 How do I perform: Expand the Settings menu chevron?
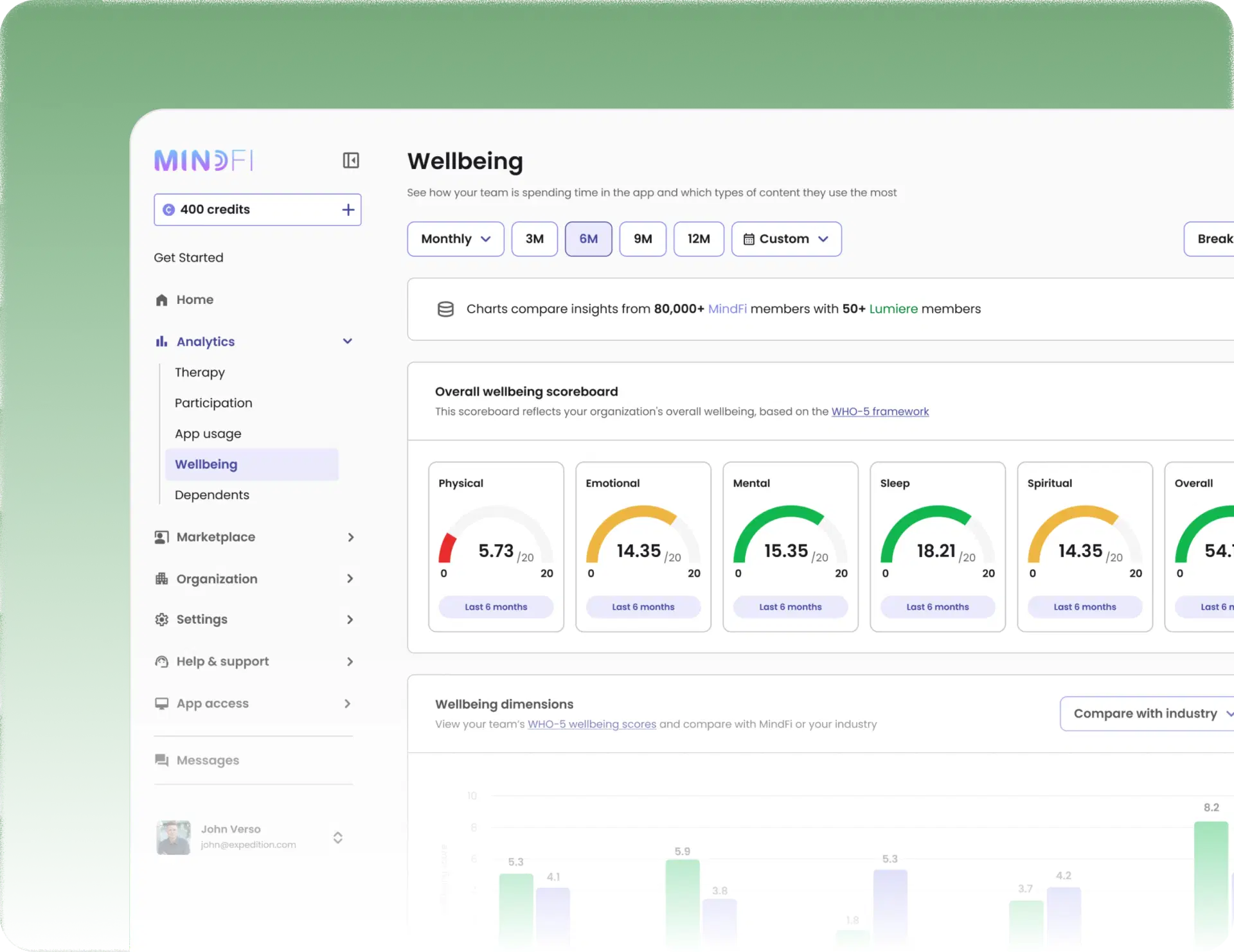click(x=350, y=619)
